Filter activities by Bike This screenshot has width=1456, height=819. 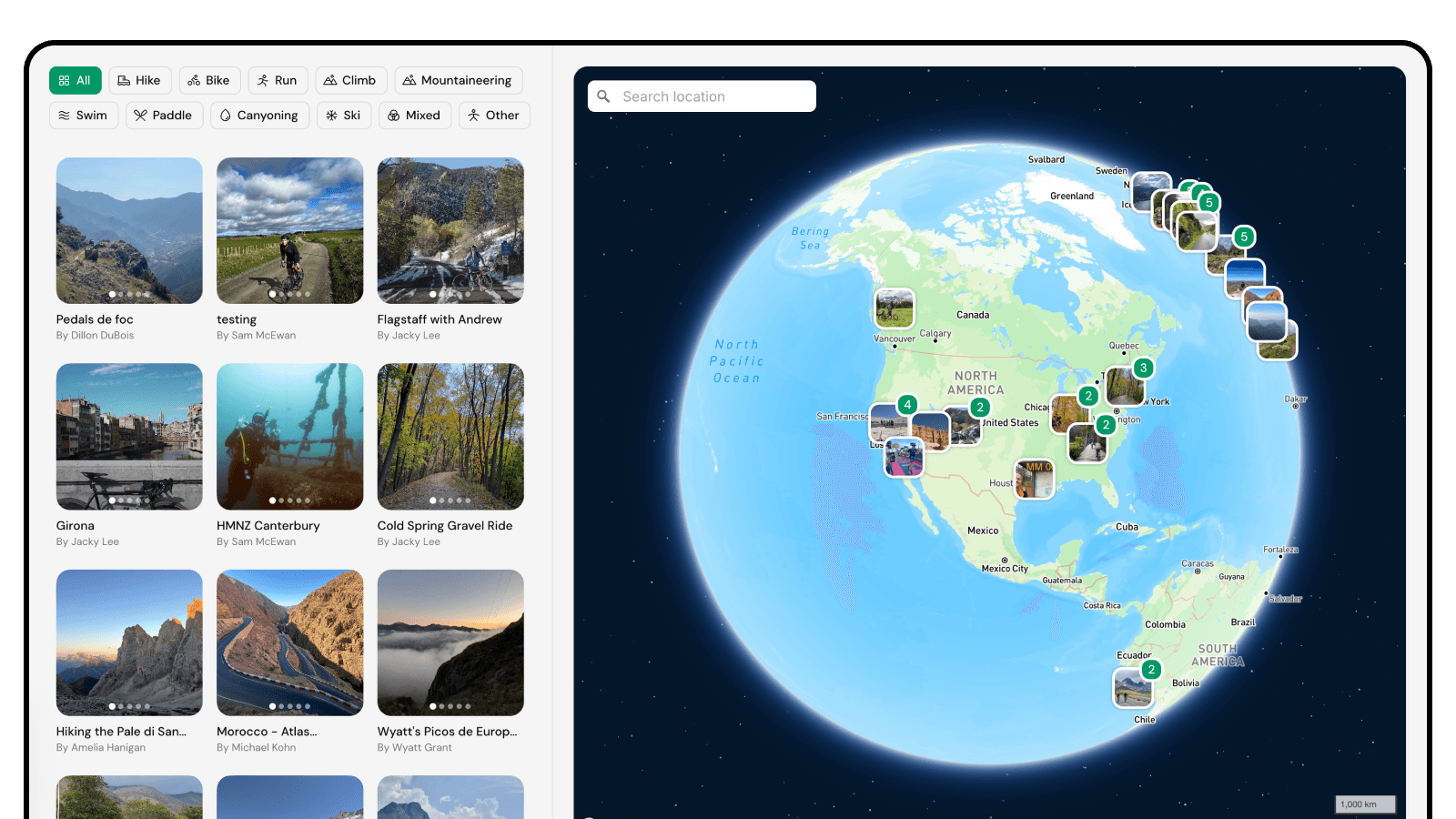[x=209, y=80]
